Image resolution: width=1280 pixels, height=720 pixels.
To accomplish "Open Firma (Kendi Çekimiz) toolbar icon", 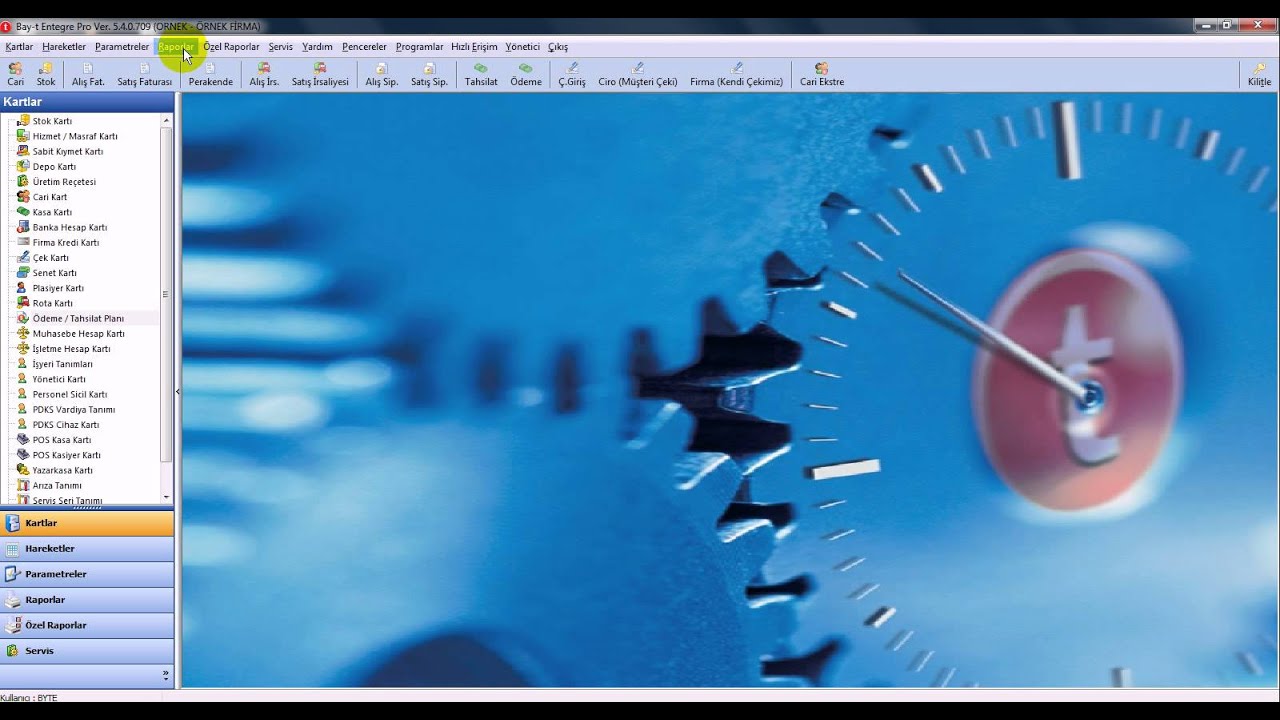I will [x=736, y=75].
